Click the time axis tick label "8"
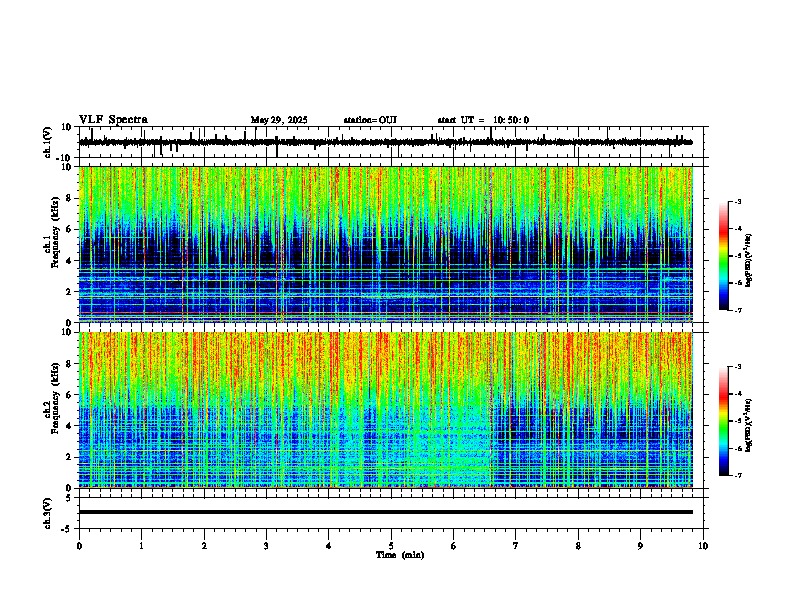This screenshot has height=612, width=792. coord(578,546)
